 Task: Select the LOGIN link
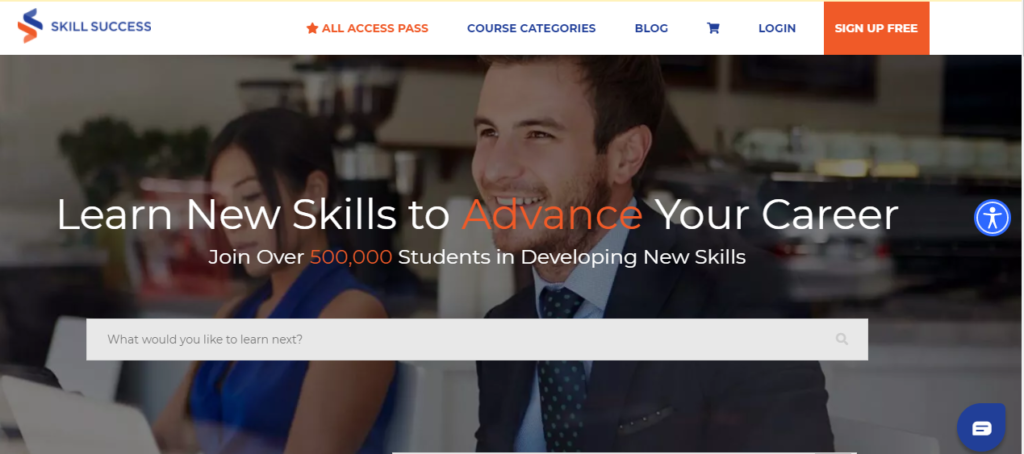point(776,28)
